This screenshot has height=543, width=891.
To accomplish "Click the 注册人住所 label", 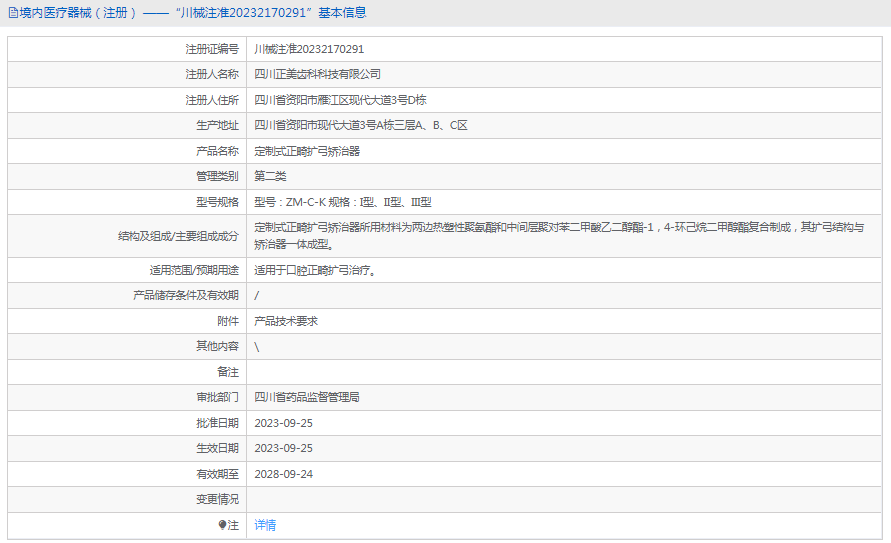I will [212, 100].
